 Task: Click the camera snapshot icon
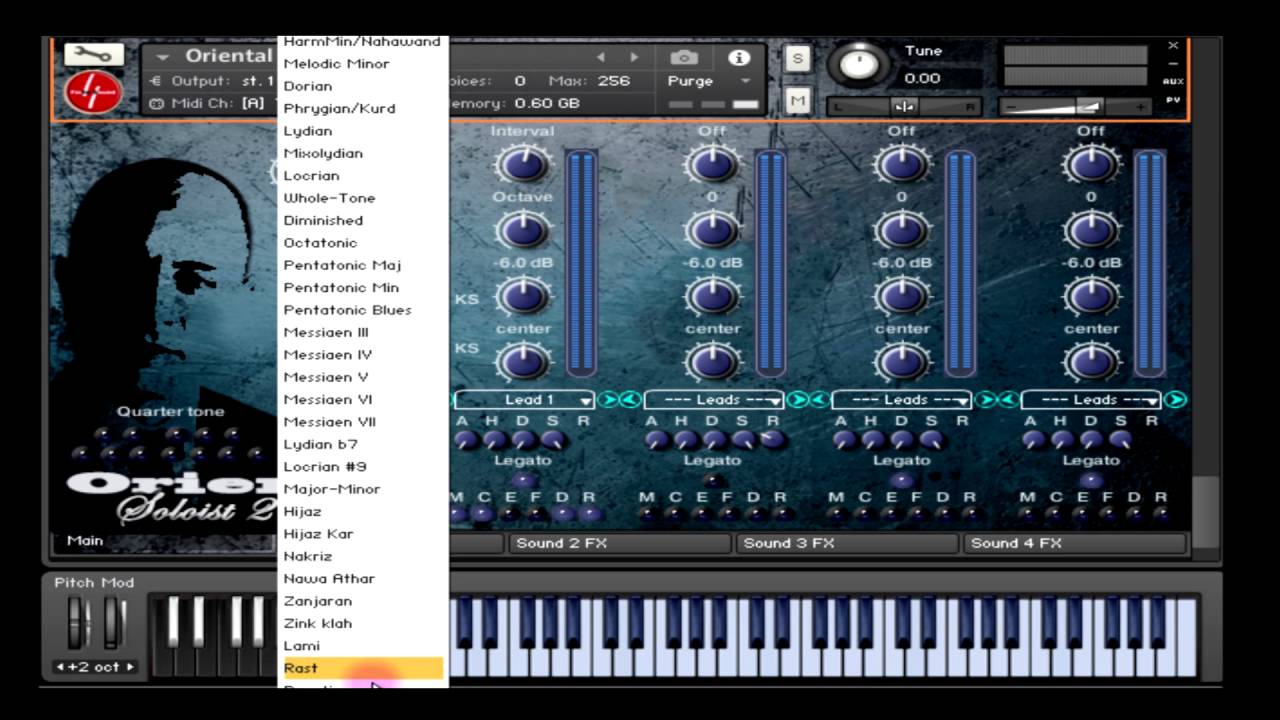coord(684,57)
